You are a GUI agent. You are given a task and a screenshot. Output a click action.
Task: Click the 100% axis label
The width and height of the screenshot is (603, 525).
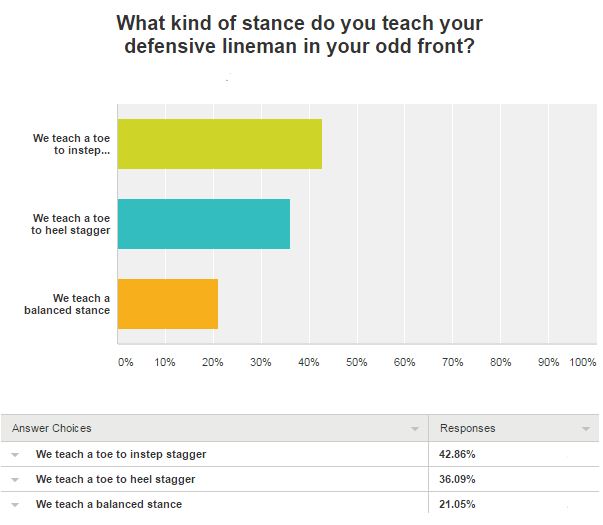pyautogui.click(x=582, y=362)
